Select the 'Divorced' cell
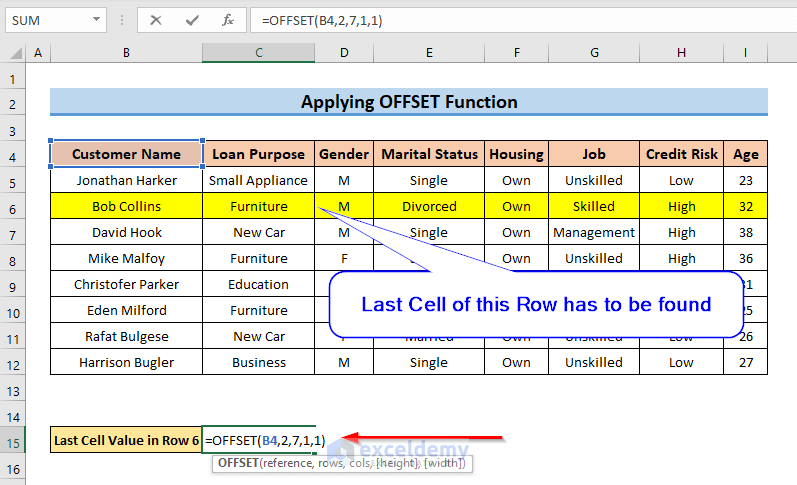797x485 pixels. click(x=429, y=206)
